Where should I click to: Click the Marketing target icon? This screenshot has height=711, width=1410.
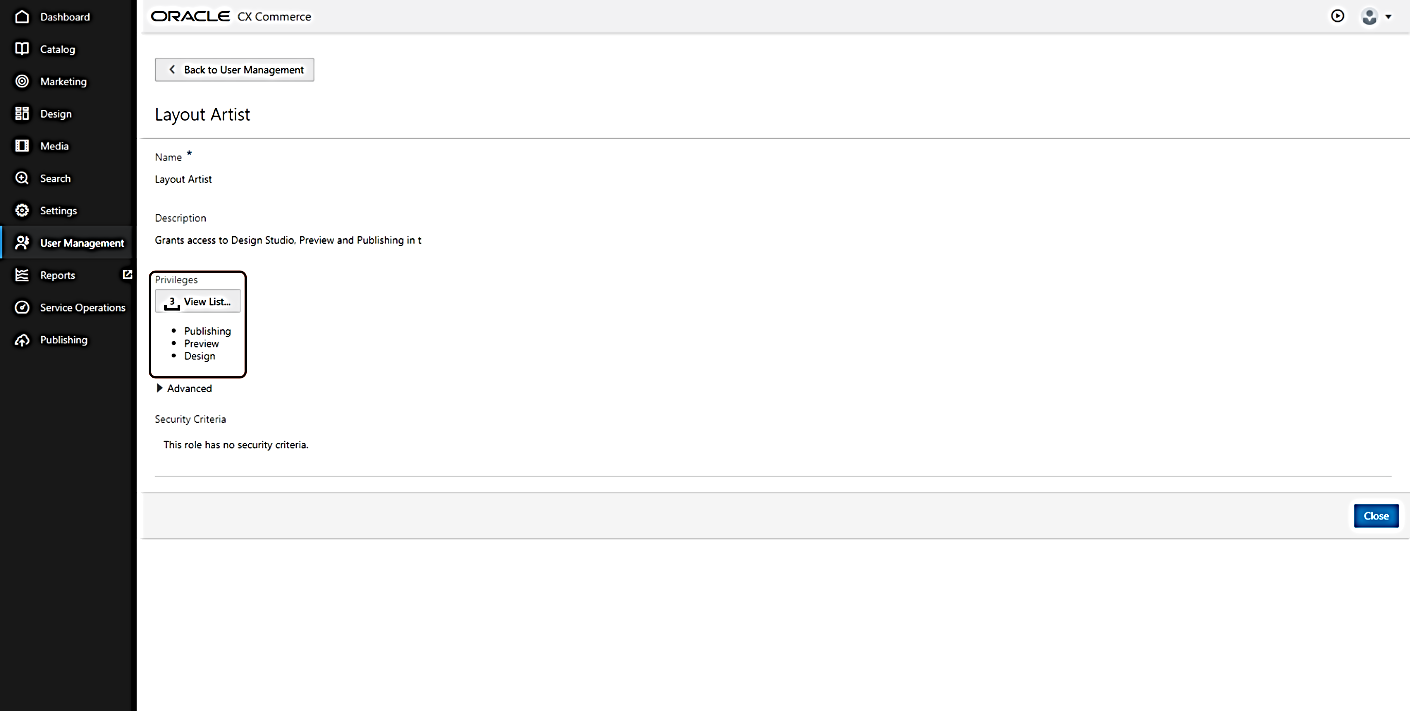pos(22,81)
